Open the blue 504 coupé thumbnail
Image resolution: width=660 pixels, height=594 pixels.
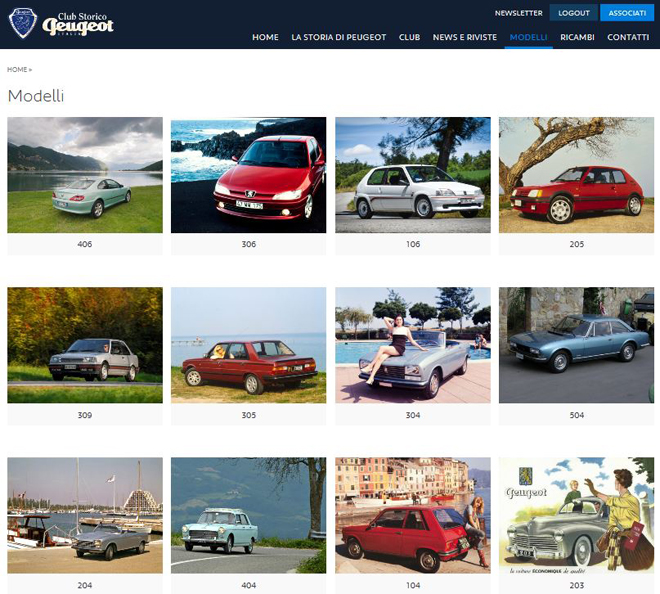[577, 345]
